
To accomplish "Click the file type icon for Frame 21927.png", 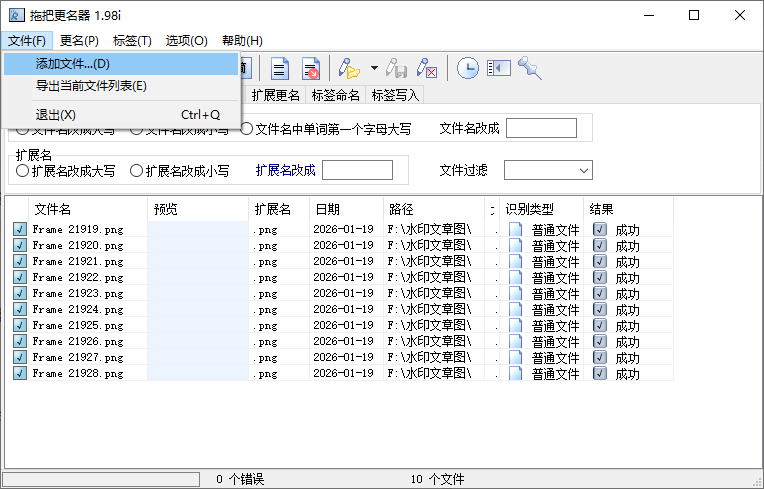I will click(516, 357).
